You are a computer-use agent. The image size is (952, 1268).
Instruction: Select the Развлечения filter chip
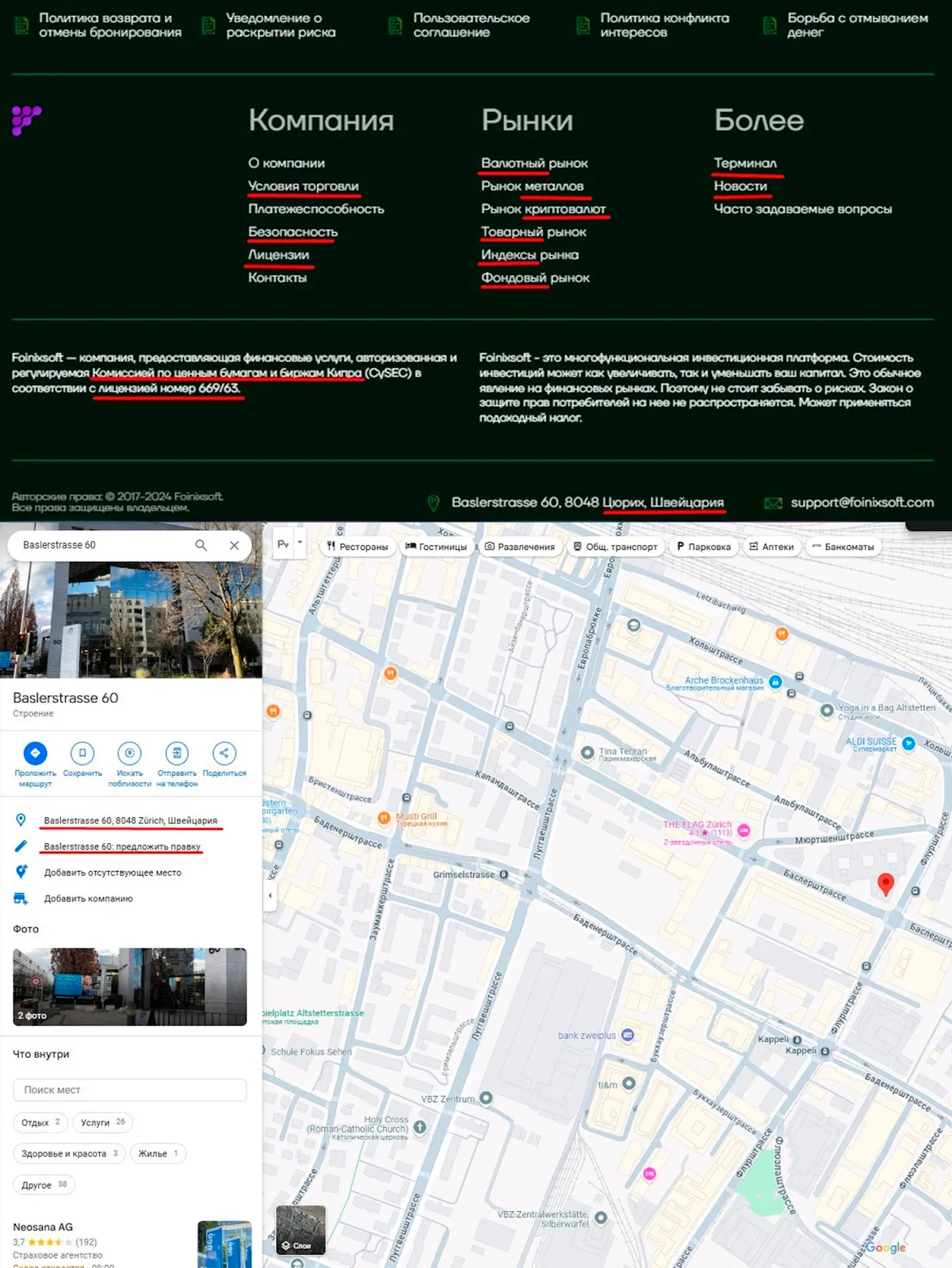[x=520, y=547]
